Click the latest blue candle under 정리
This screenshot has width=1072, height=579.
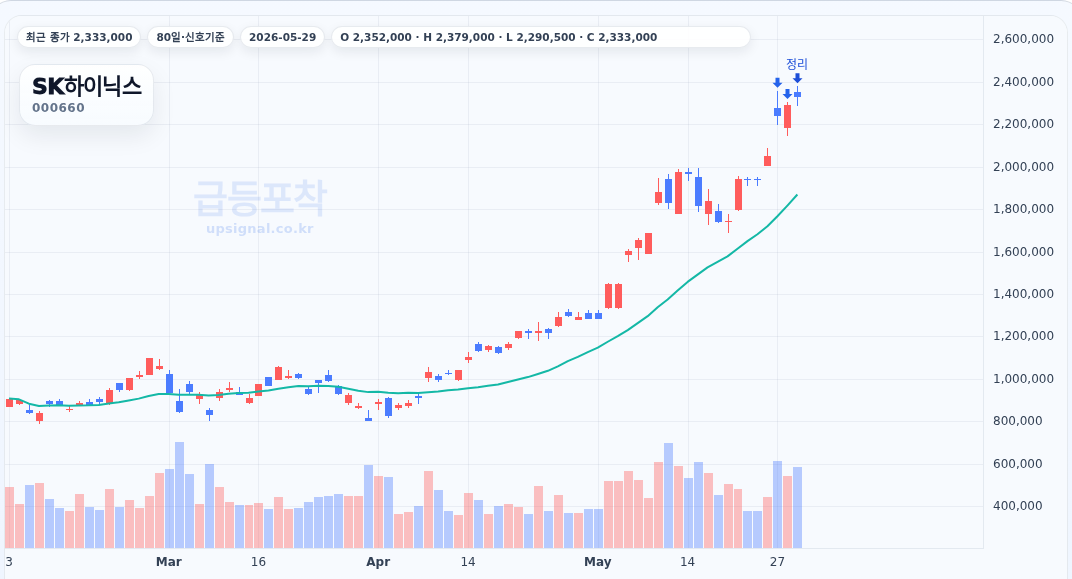click(797, 95)
